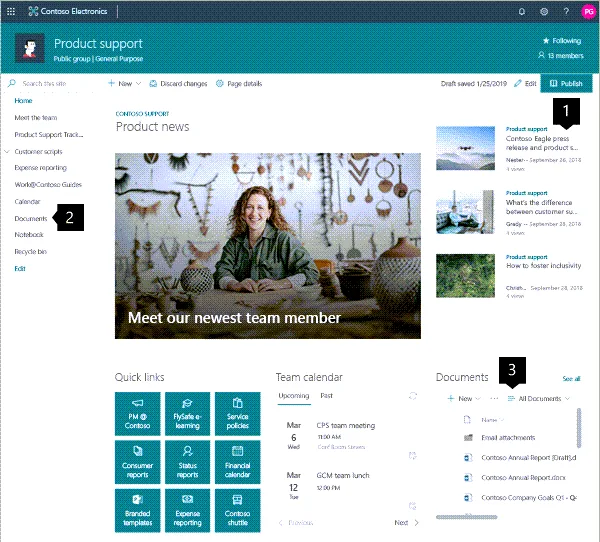Open All Documents view dropdown
The image size is (600, 542).
(x=539, y=398)
